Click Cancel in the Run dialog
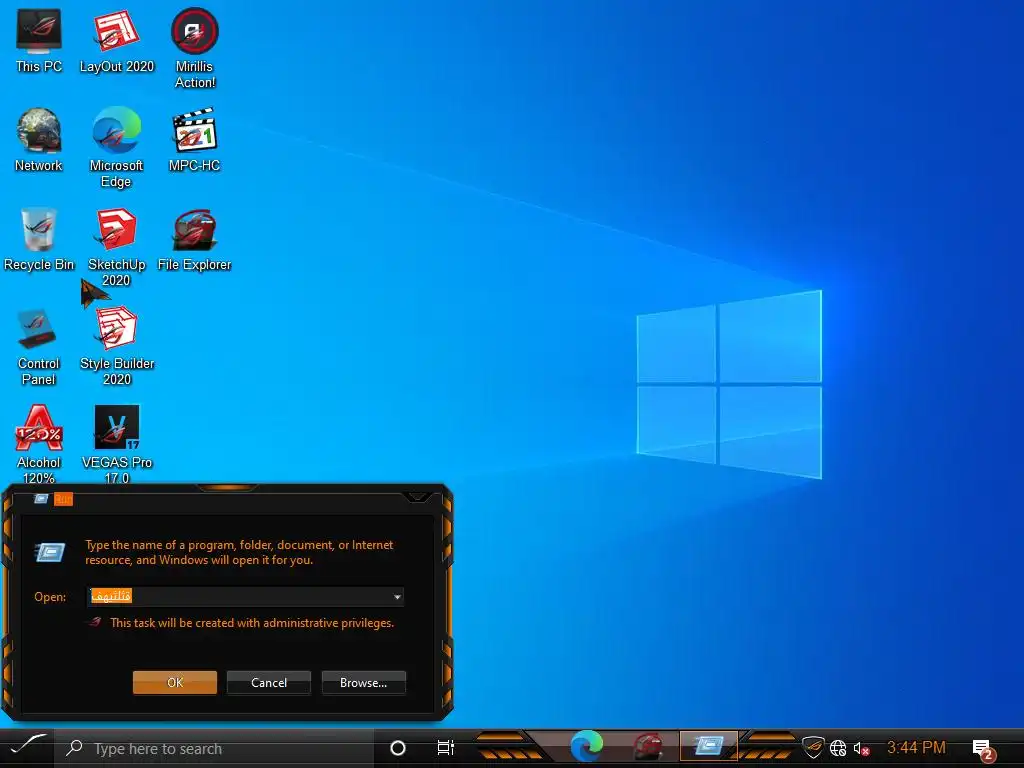Image resolution: width=1024 pixels, height=768 pixels. pyautogui.click(x=268, y=682)
